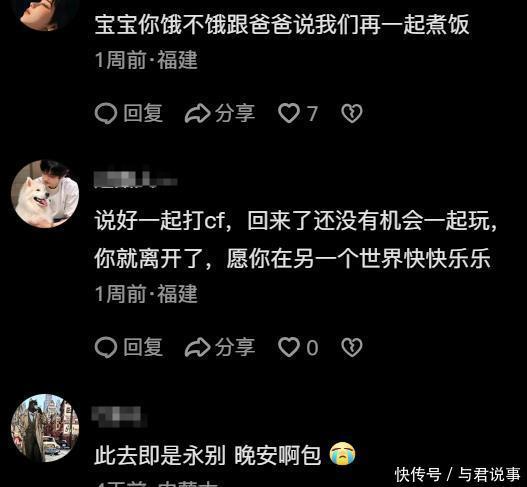Reply to the cf gaming comment
527x487 pixels.
pos(129,347)
